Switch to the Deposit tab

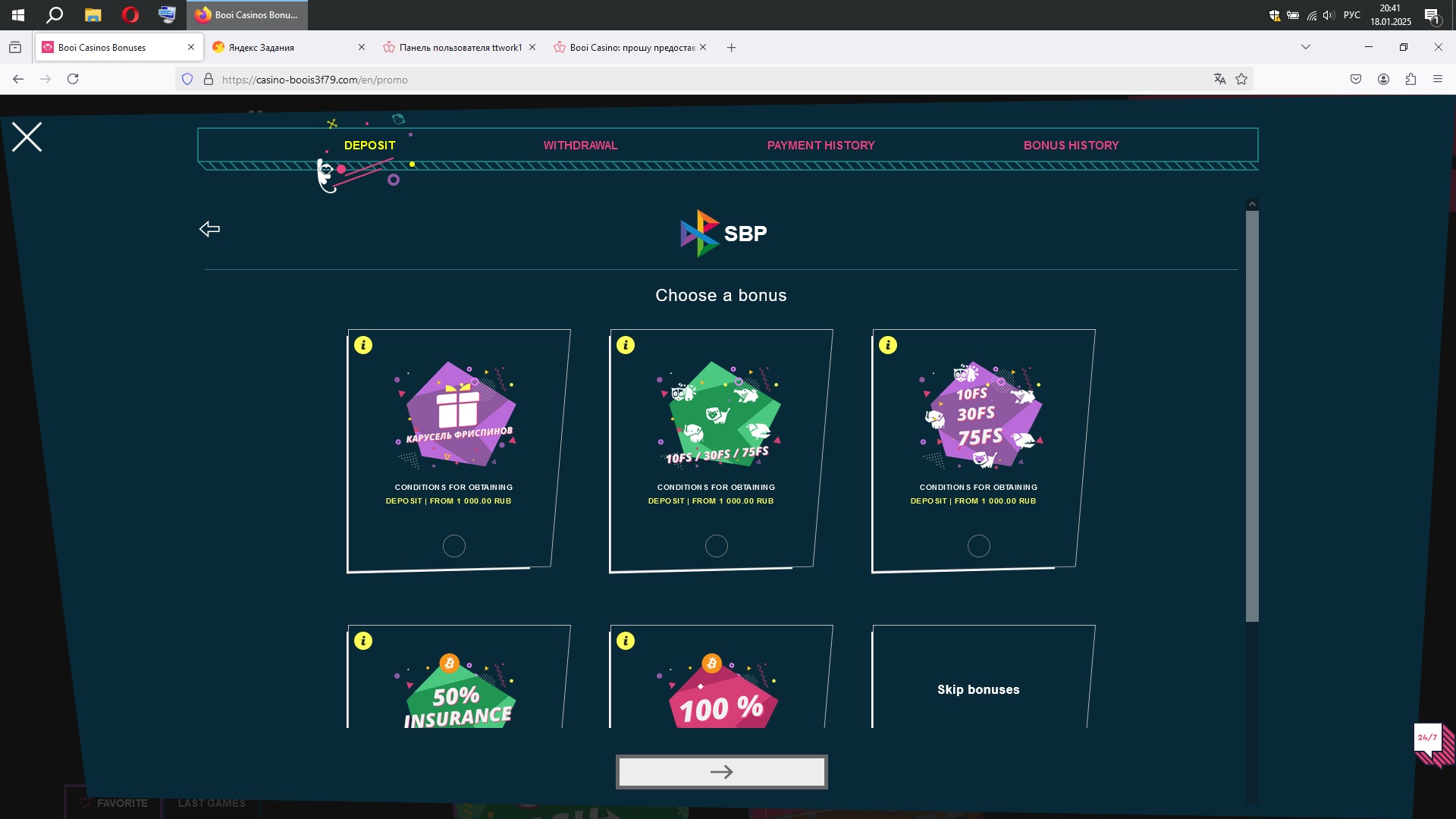tap(370, 146)
